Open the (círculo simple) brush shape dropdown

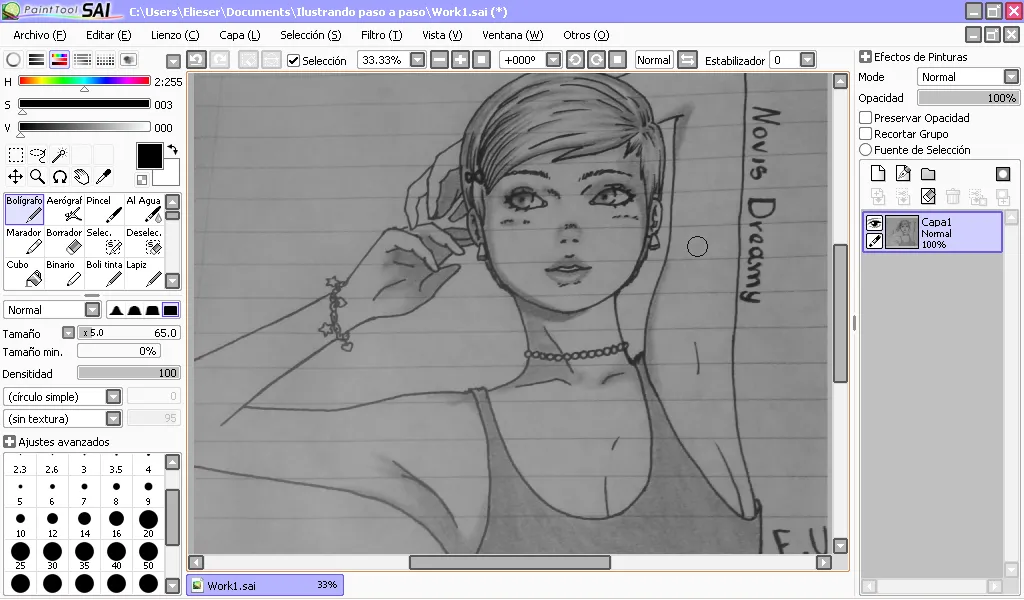click(x=114, y=397)
